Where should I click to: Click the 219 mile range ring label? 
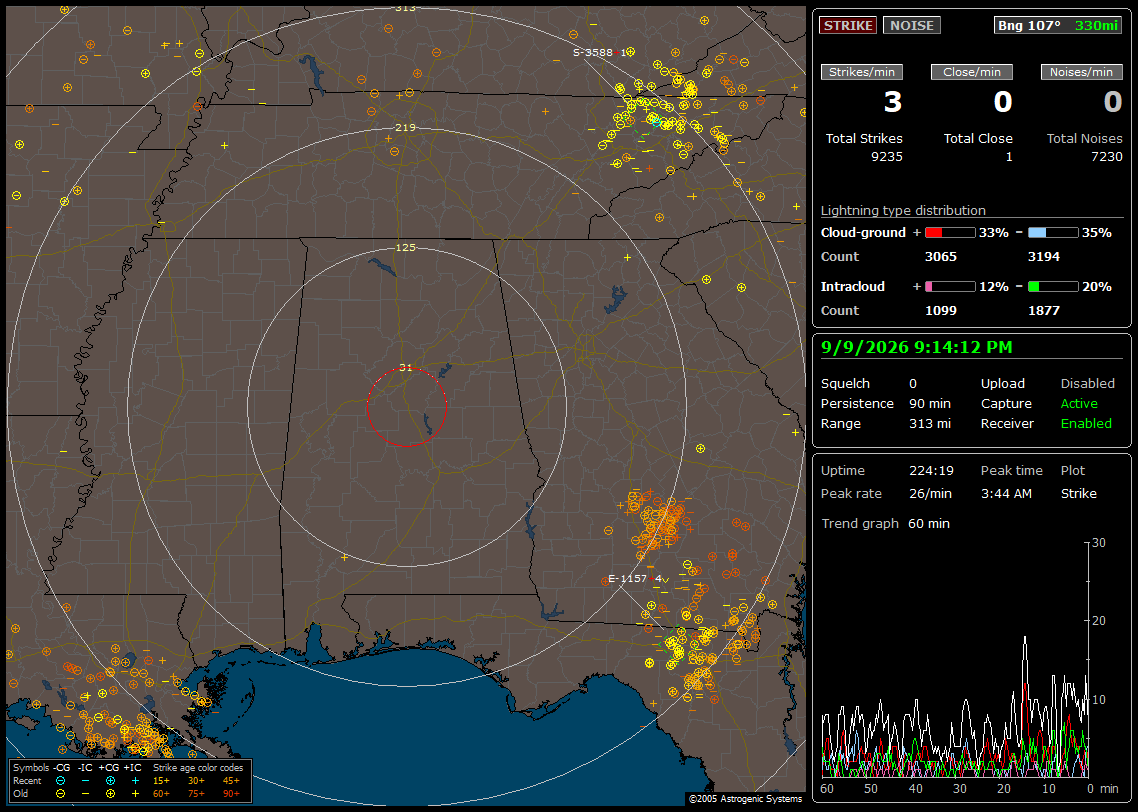pyautogui.click(x=405, y=128)
